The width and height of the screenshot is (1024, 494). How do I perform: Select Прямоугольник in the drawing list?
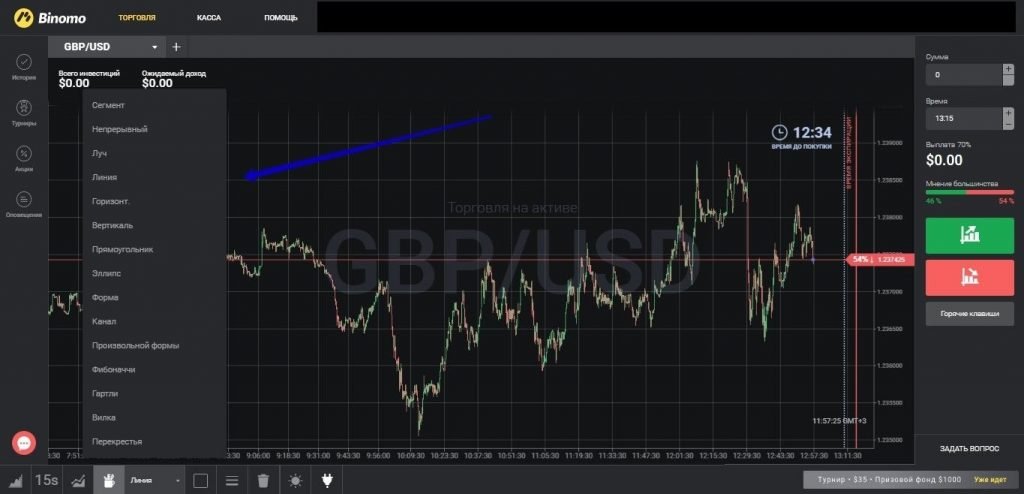coord(122,249)
